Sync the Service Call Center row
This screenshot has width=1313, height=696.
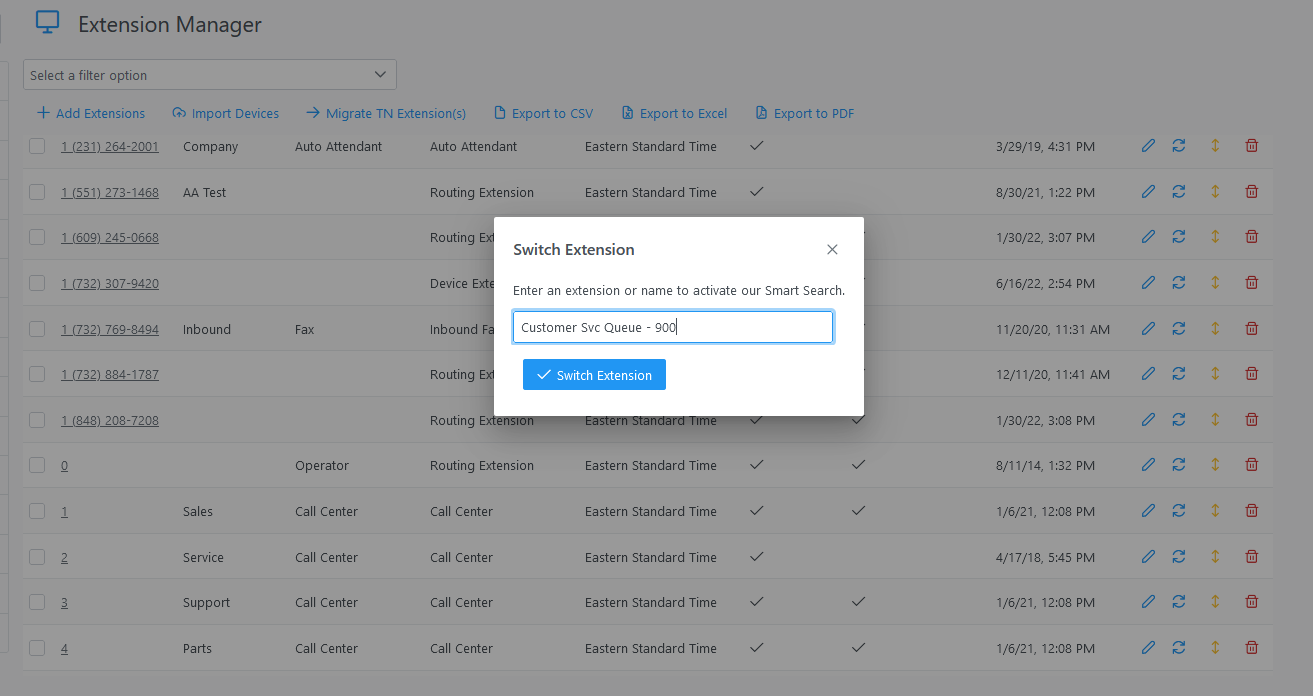[1179, 557]
